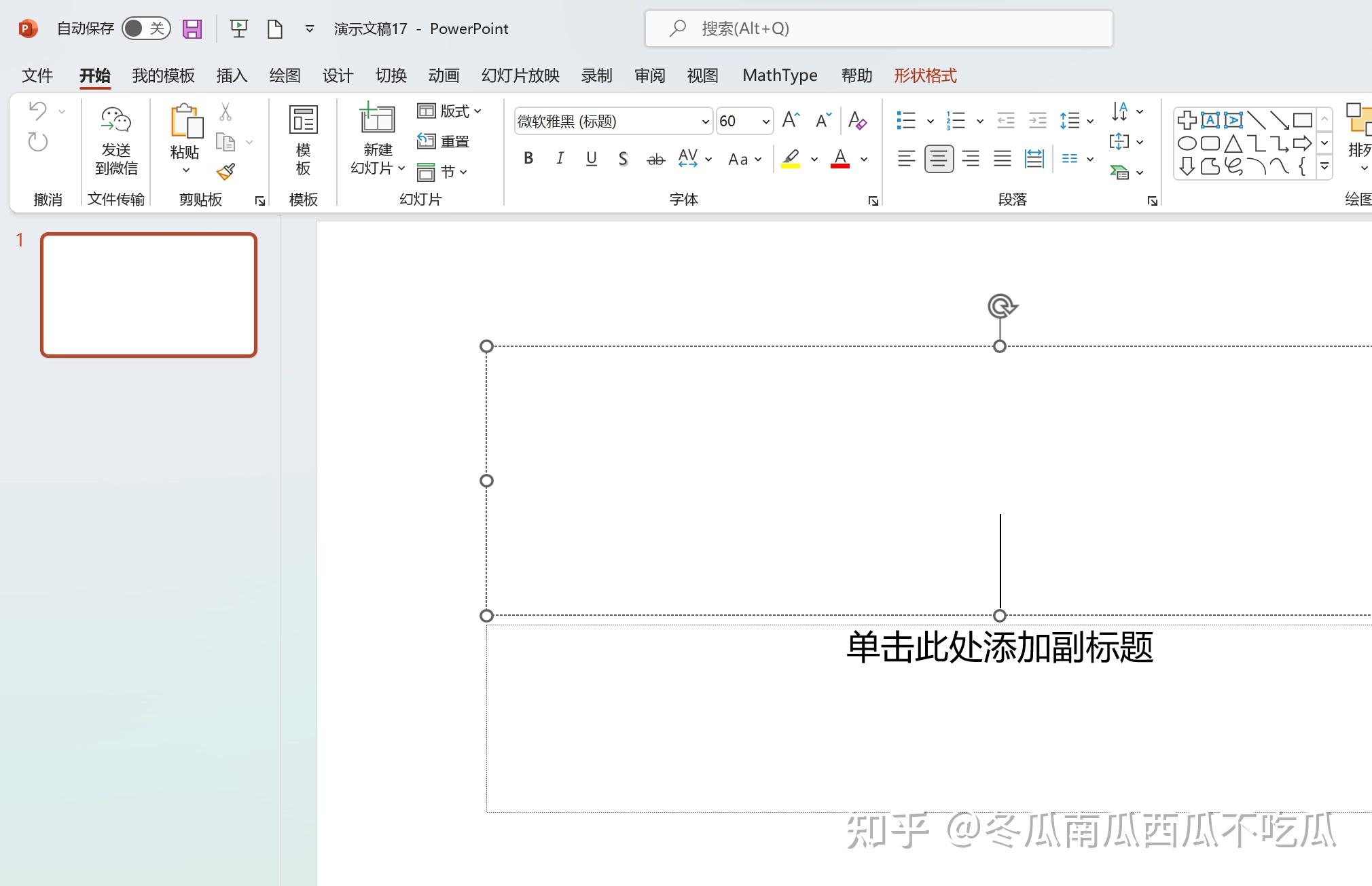Open the font name dropdown
The image size is (1372, 886).
705,122
